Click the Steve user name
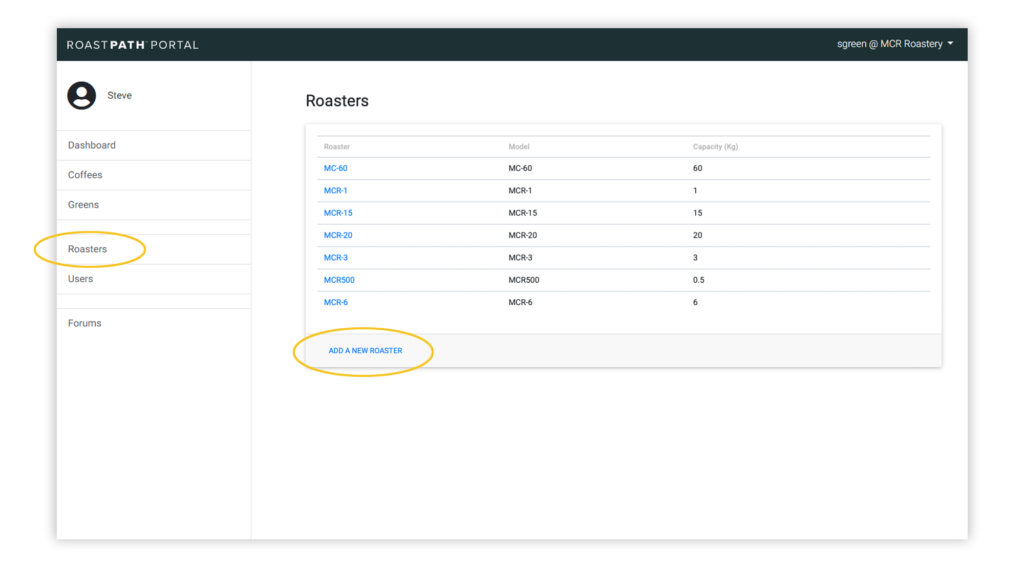This screenshot has width=1024, height=569. (120, 95)
